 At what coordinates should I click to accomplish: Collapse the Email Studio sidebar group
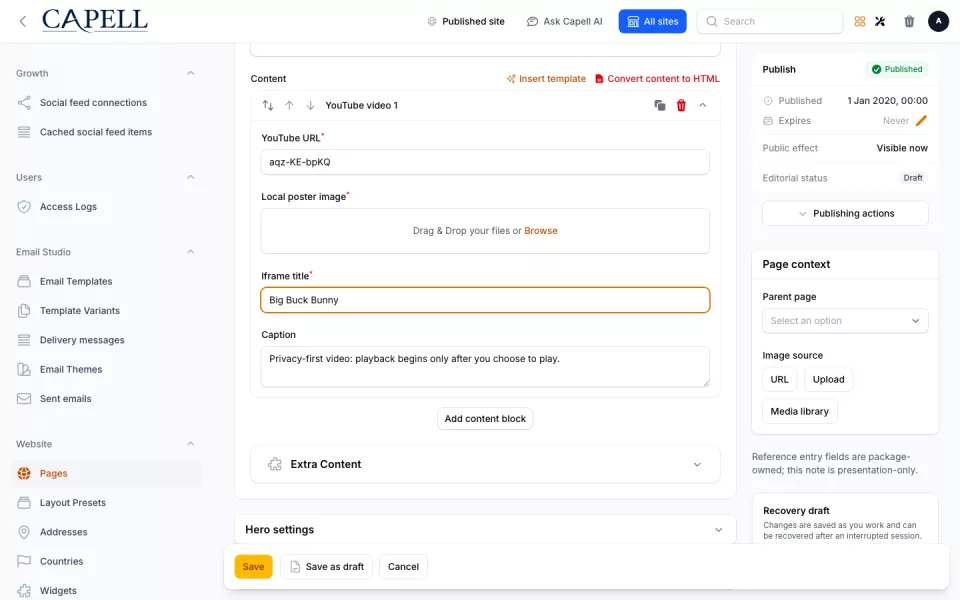coord(190,252)
